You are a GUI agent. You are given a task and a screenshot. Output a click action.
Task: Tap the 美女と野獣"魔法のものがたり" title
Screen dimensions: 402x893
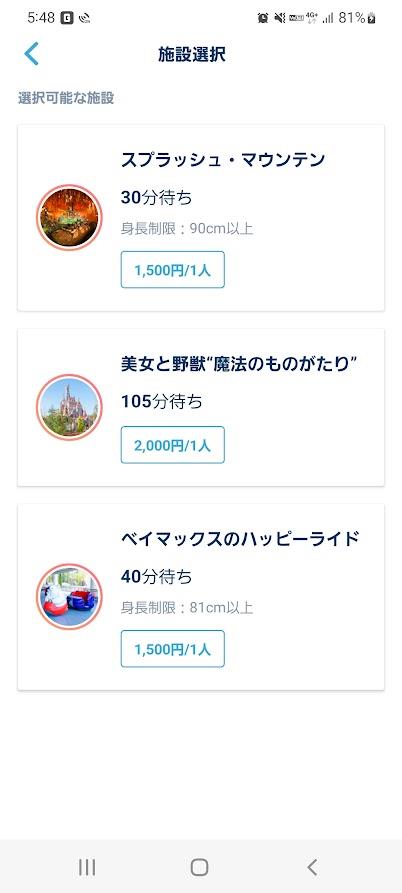243,363
